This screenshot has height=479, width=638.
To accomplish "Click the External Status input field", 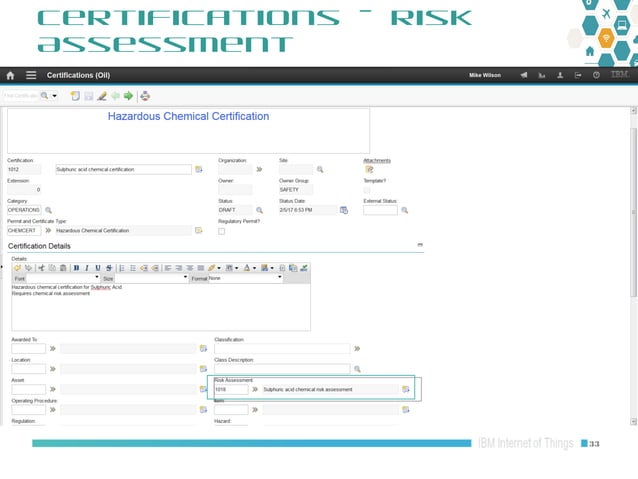I will pyautogui.click(x=380, y=210).
